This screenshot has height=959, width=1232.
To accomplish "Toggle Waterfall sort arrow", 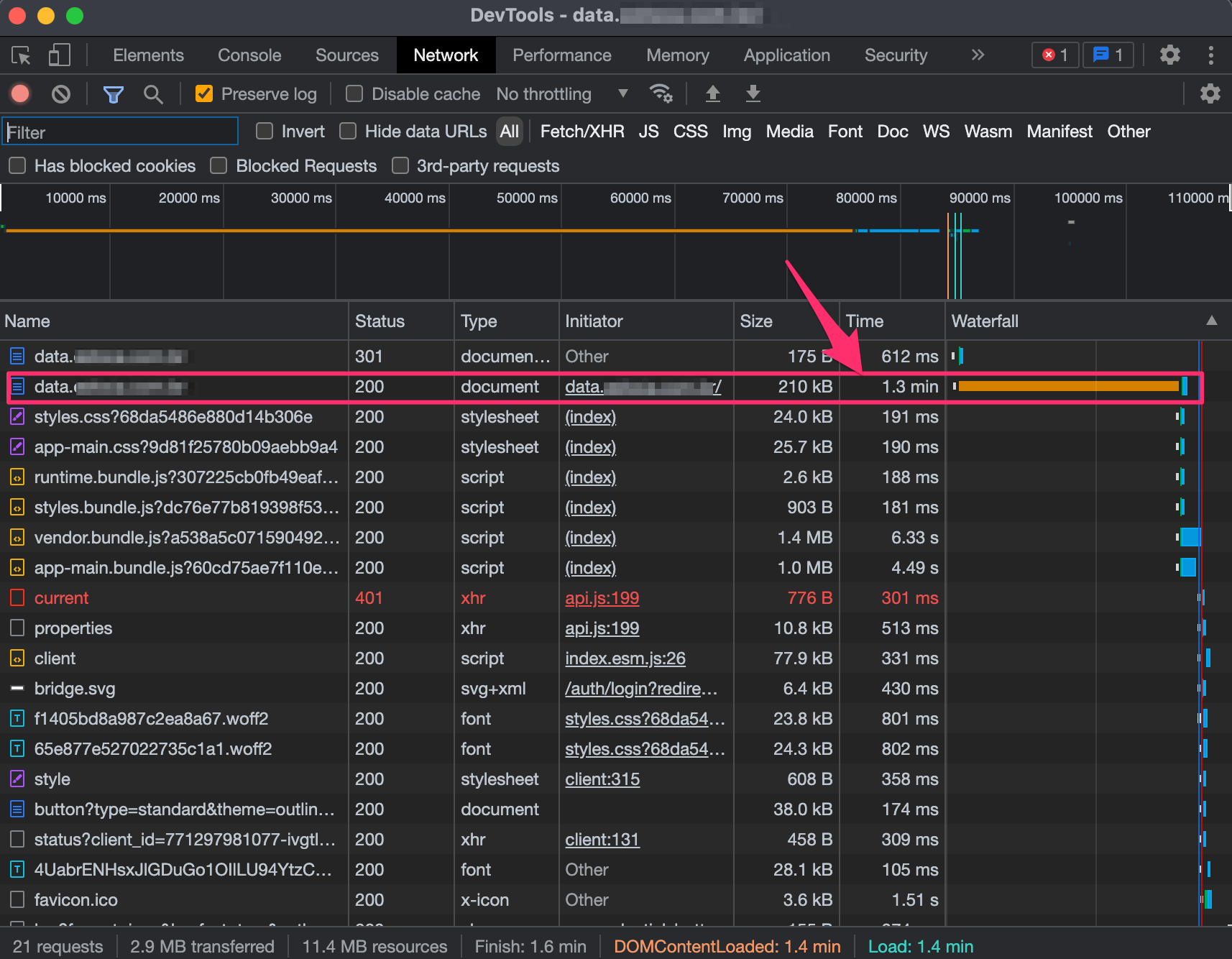I will (x=1212, y=321).
